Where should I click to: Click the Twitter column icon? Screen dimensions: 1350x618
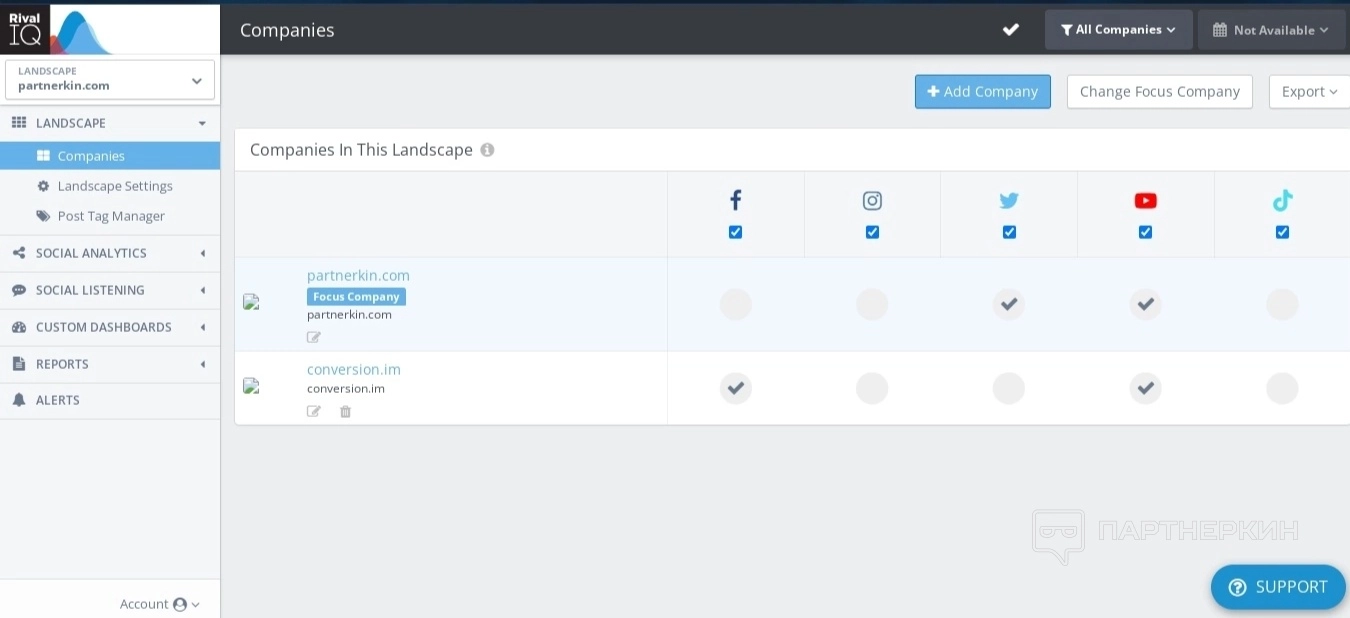[x=1009, y=201]
